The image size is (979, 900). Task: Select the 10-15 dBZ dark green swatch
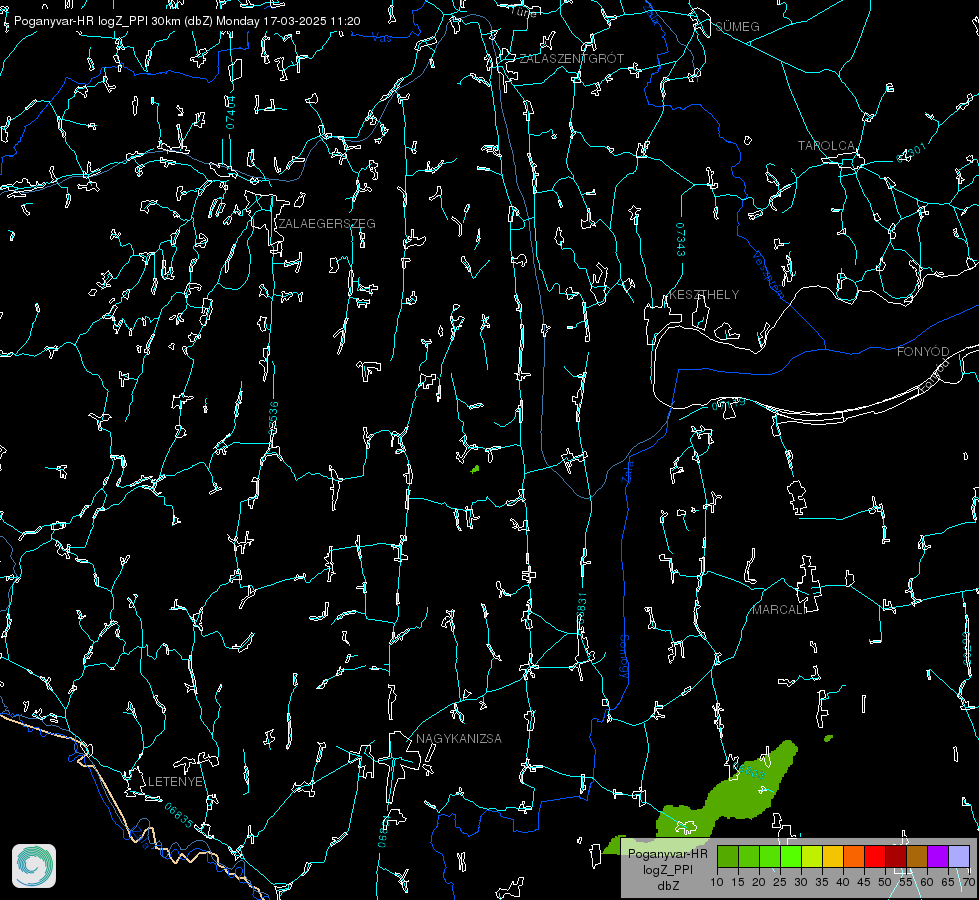click(728, 856)
